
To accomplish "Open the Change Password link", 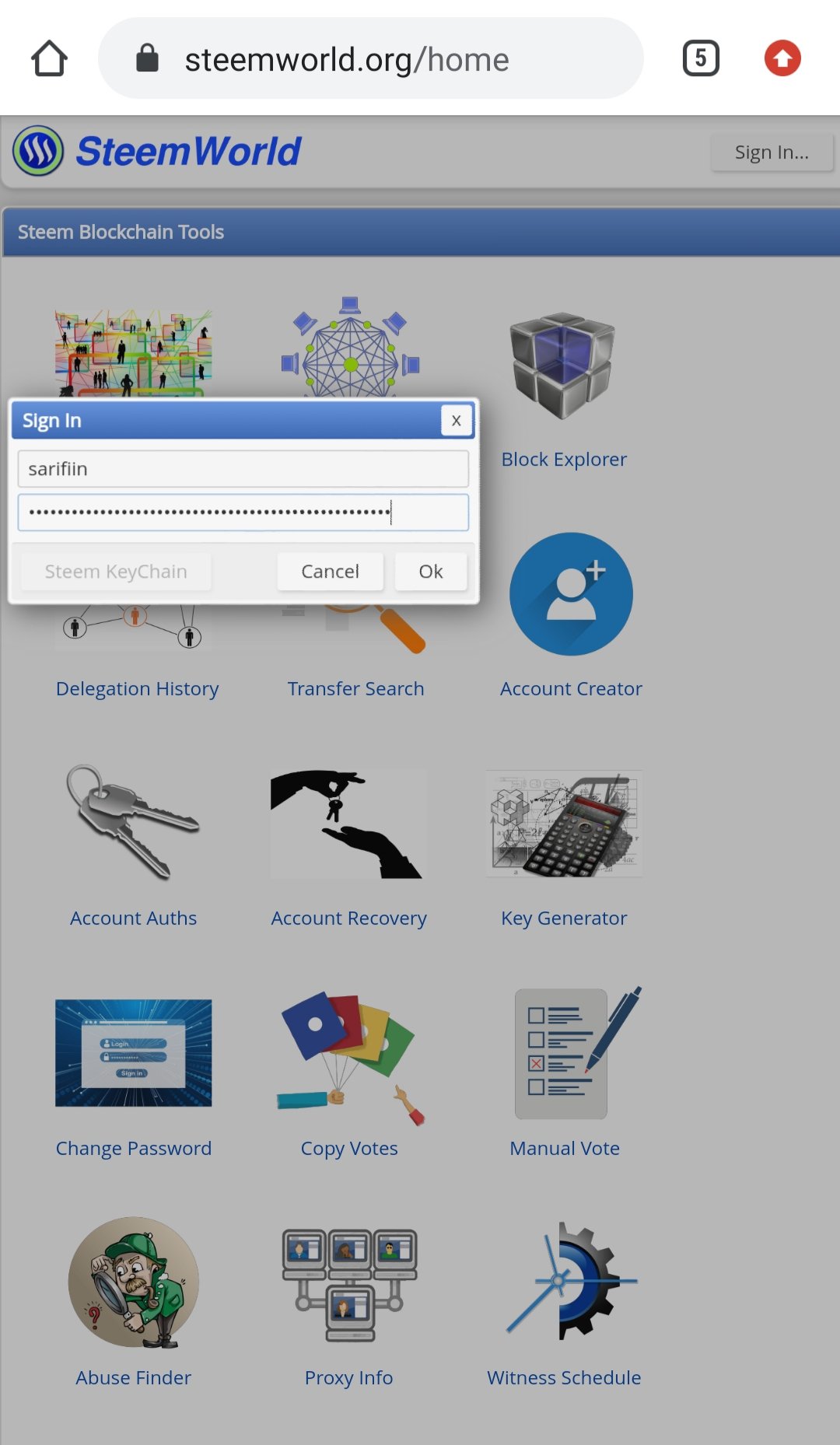I will coord(133,1149).
